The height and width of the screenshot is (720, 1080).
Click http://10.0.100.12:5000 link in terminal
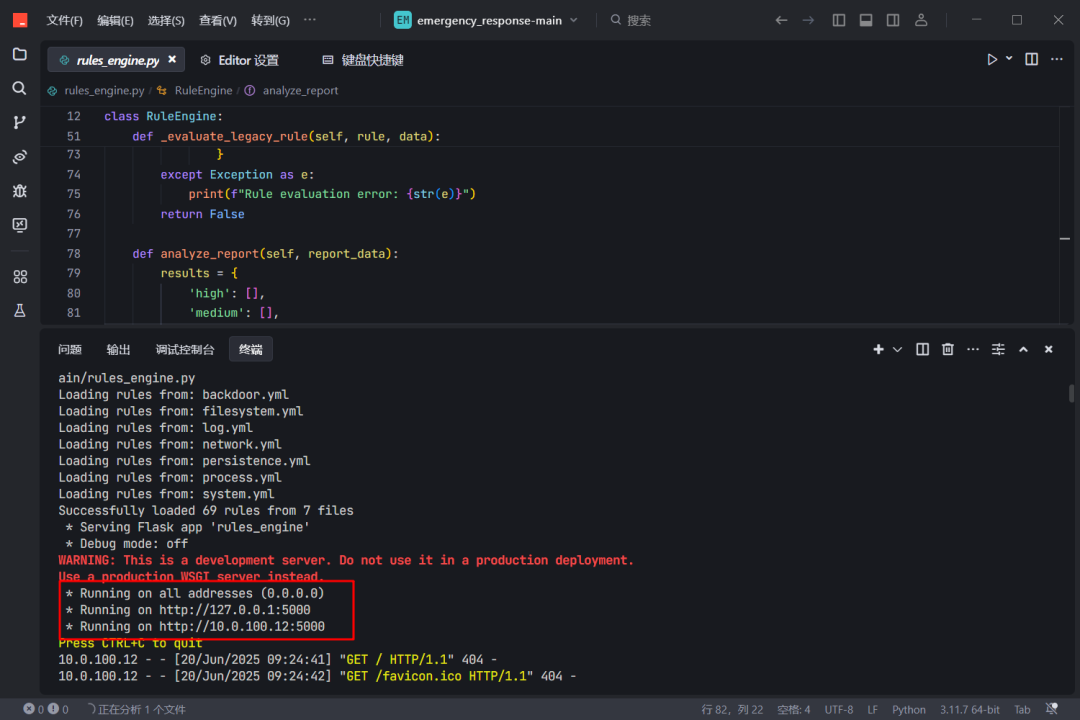tap(242, 626)
